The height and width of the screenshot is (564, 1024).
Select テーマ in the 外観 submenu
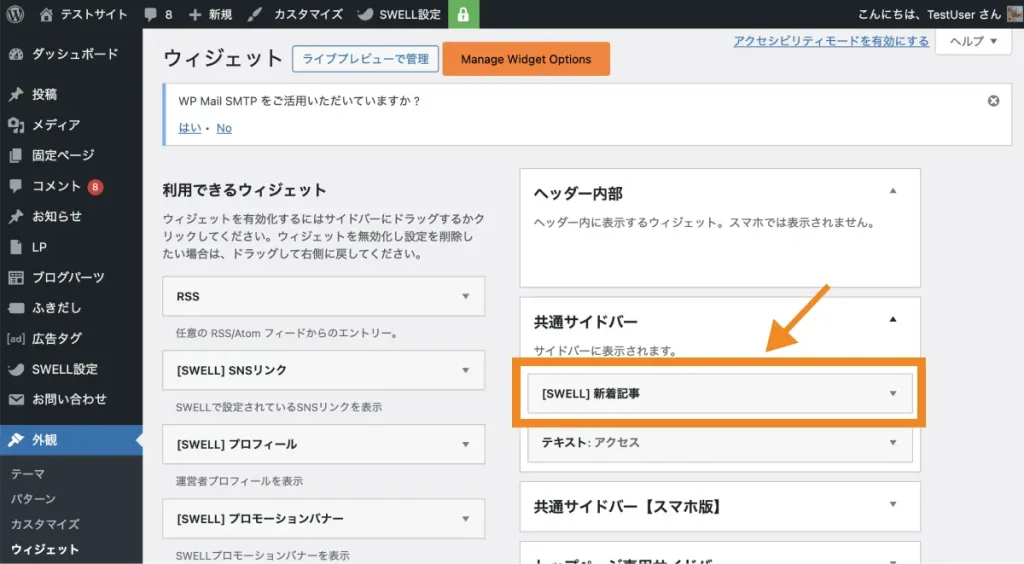(28, 474)
